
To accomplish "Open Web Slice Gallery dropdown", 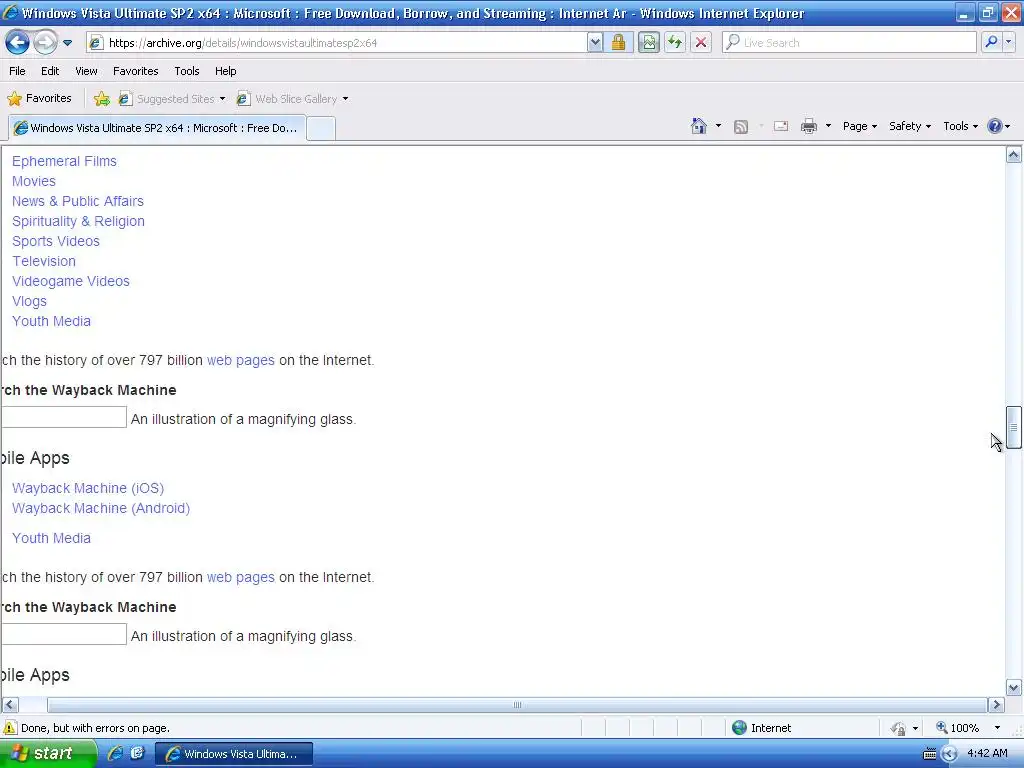I will coord(345,99).
